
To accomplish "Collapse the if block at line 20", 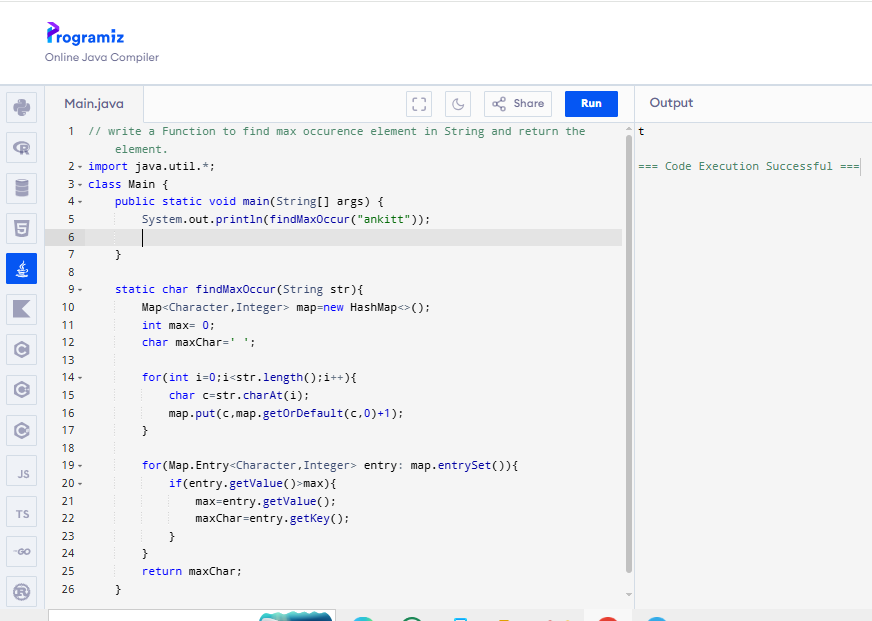I will 80,484.
